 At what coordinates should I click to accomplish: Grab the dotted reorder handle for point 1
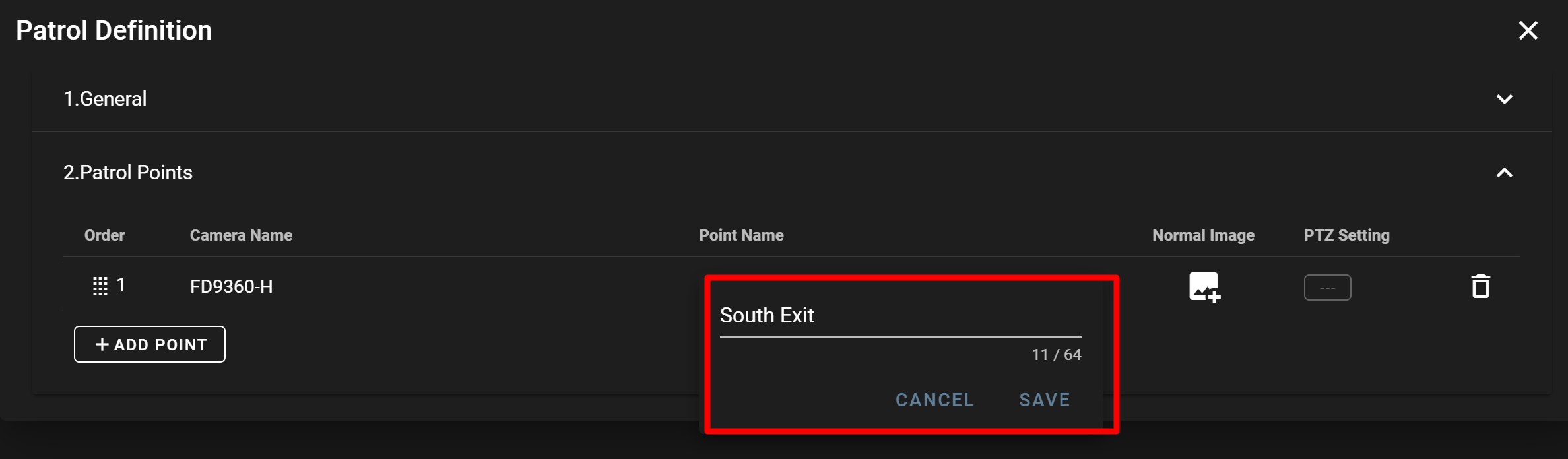pos(100,286)
